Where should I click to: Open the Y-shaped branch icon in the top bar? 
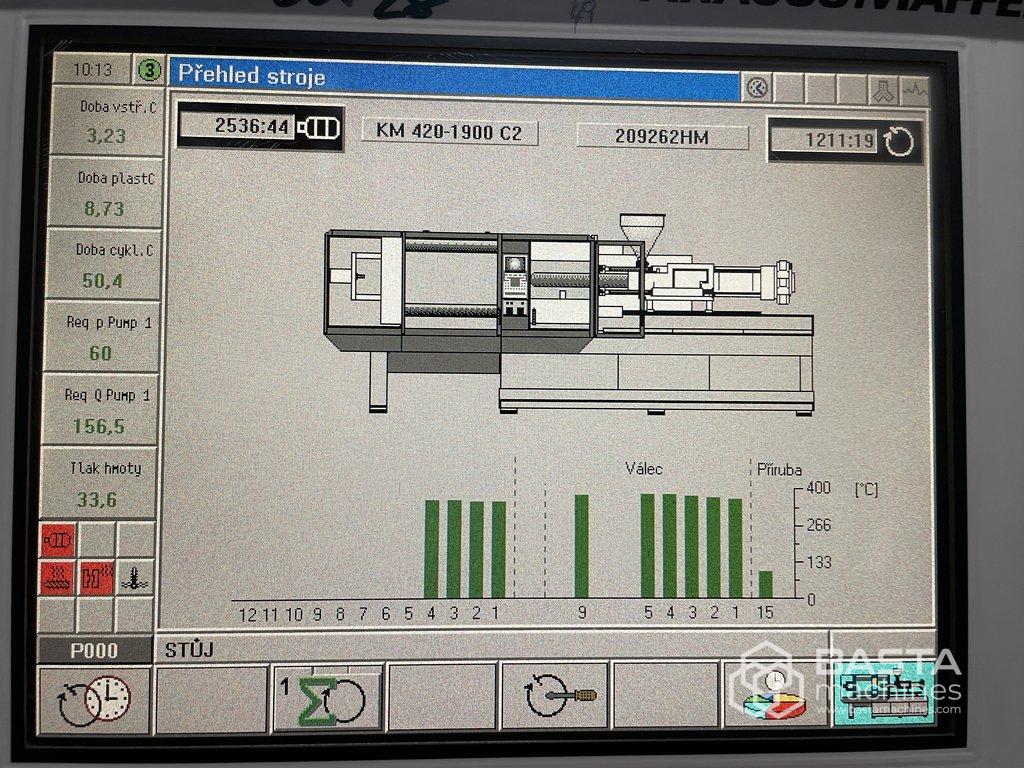pyautogui.click(x=884, y=89)
